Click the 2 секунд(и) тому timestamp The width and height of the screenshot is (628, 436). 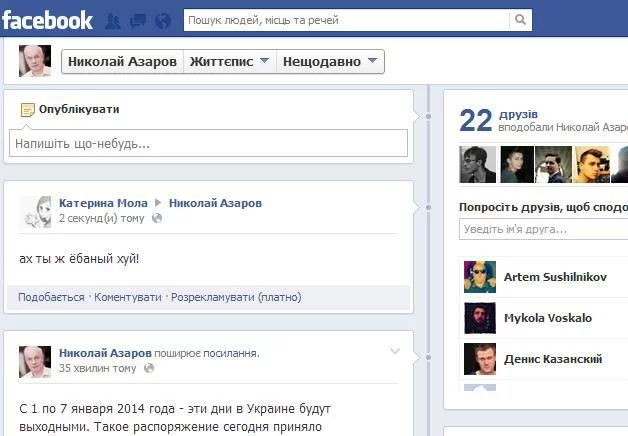pos(101,219)
